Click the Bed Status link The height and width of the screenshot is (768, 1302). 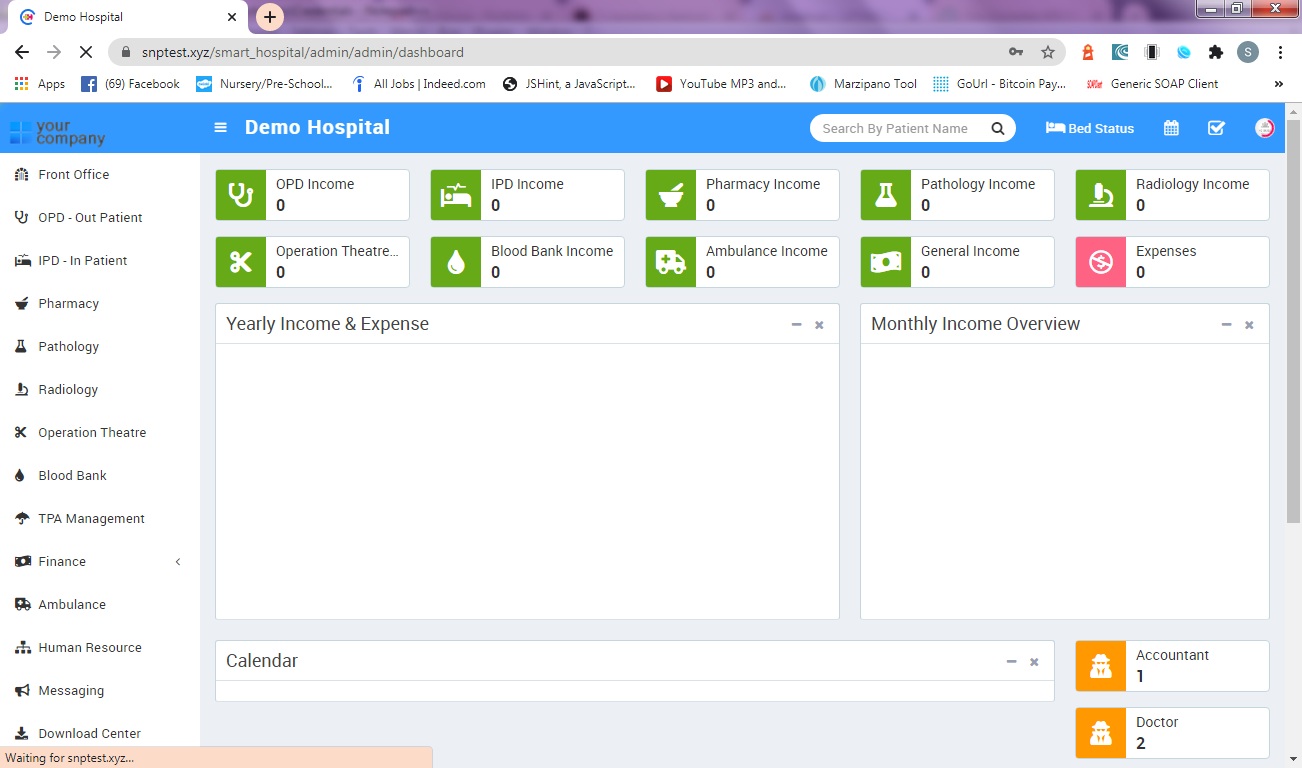[x=1090, y=128]
